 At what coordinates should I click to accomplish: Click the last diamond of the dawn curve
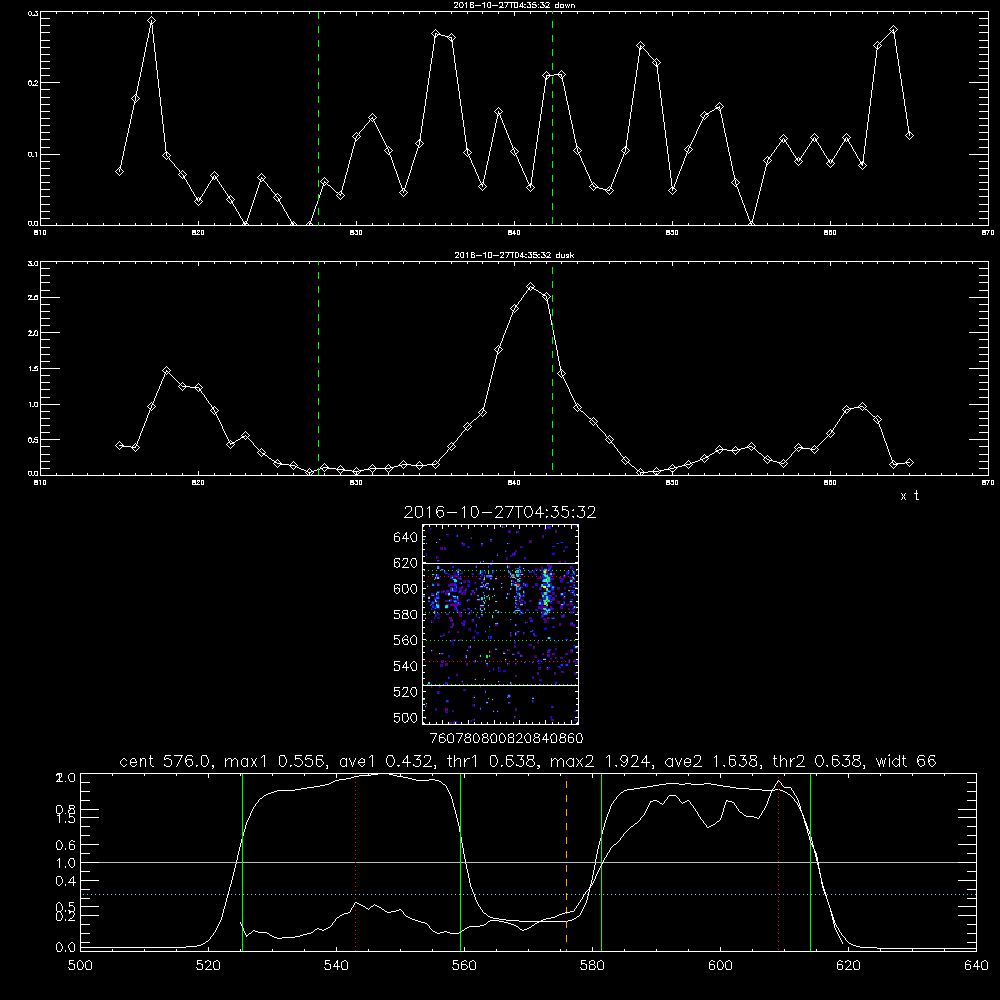pos(909,135)
